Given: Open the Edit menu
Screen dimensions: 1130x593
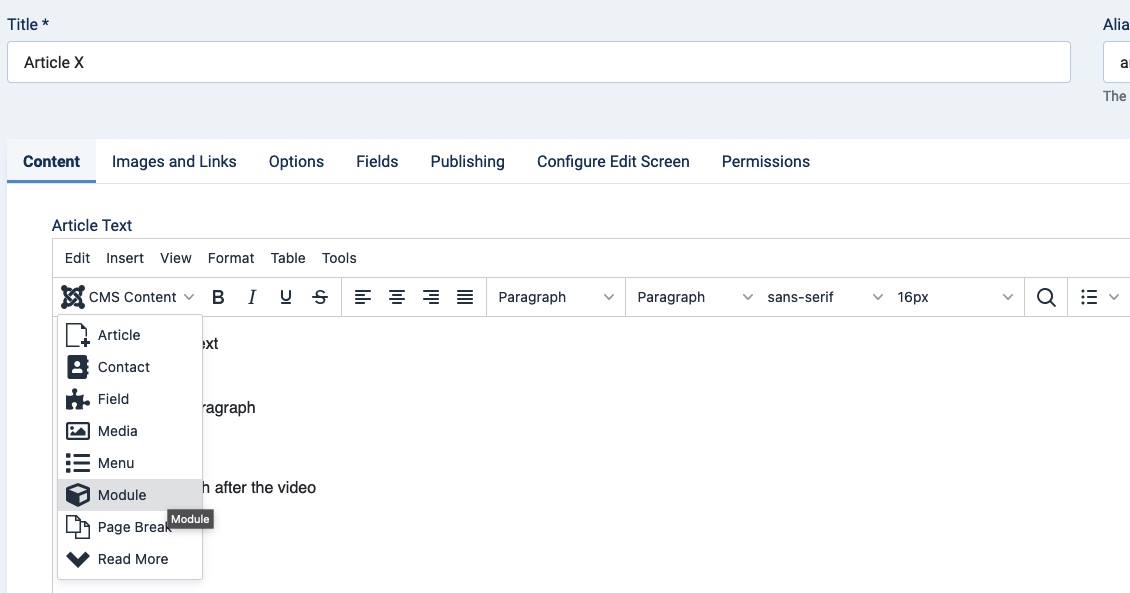Looking at the screenshot, I should [x=77, y=258].
